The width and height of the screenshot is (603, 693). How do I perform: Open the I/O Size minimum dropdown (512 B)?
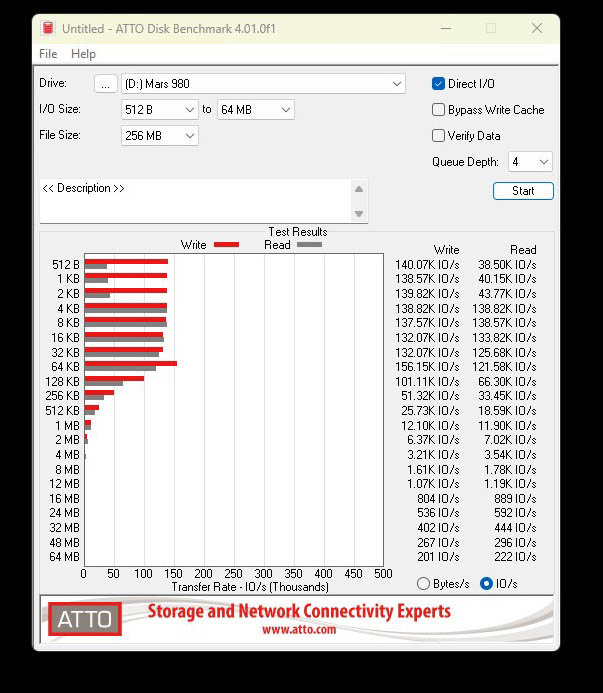coord(159,110)
